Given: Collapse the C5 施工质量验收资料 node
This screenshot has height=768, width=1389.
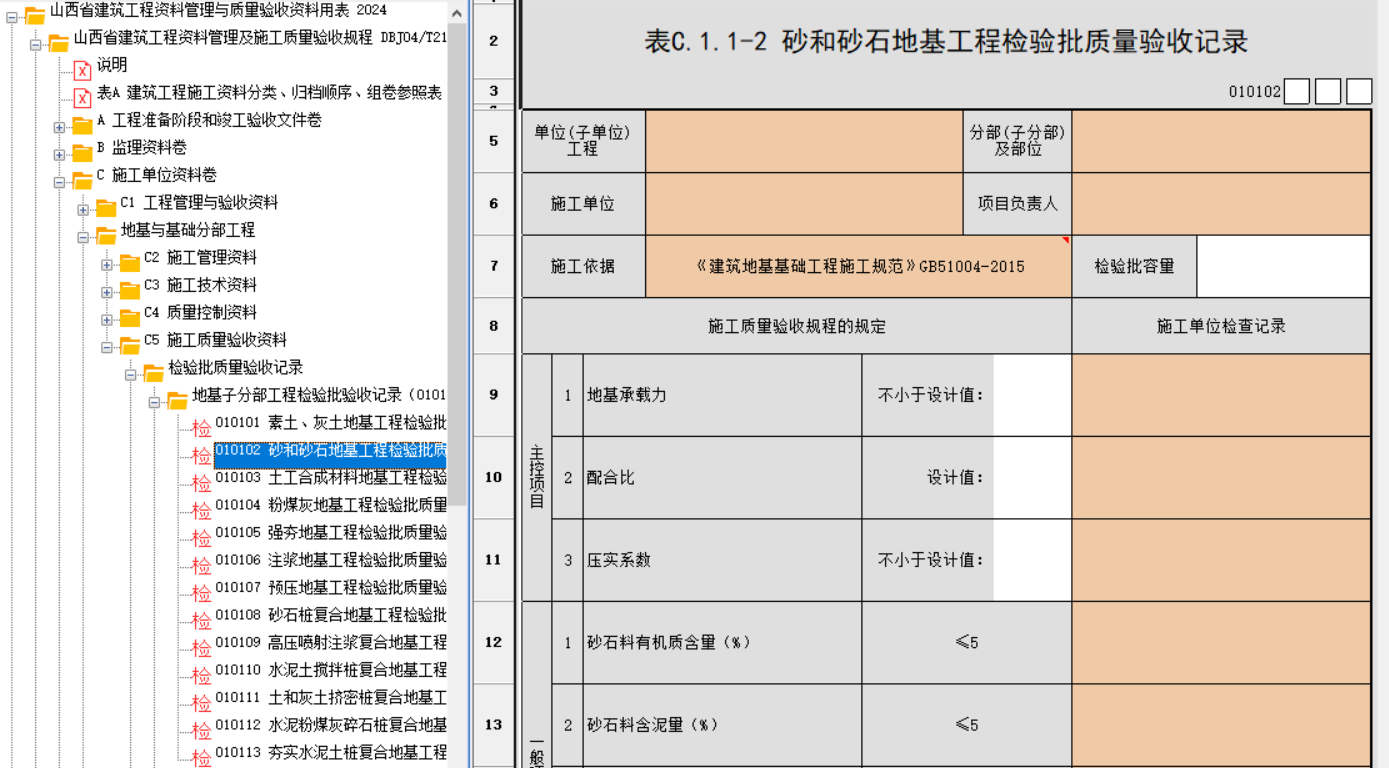Looking at the screenshot, I should 107,347.
